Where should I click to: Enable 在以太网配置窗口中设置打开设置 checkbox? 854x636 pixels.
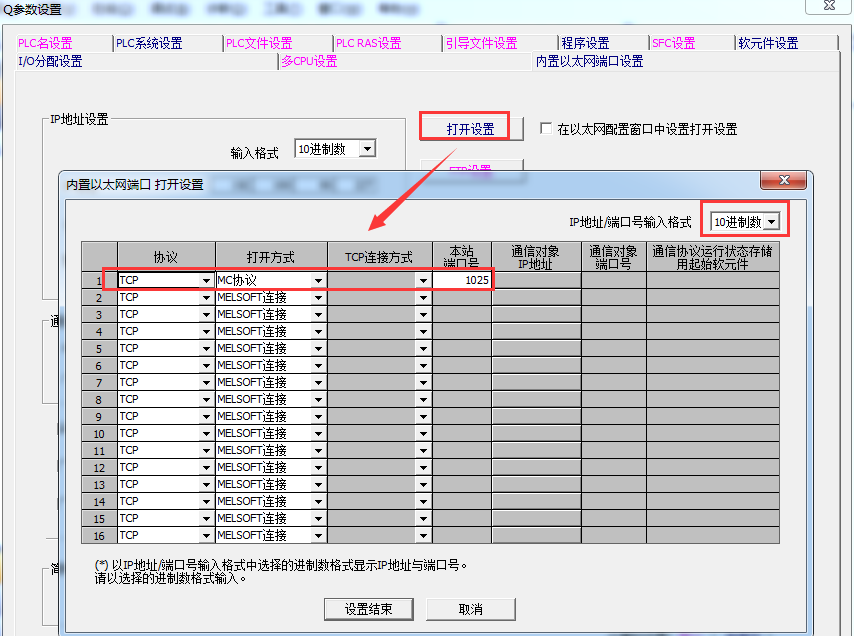[x=546, y=128]
